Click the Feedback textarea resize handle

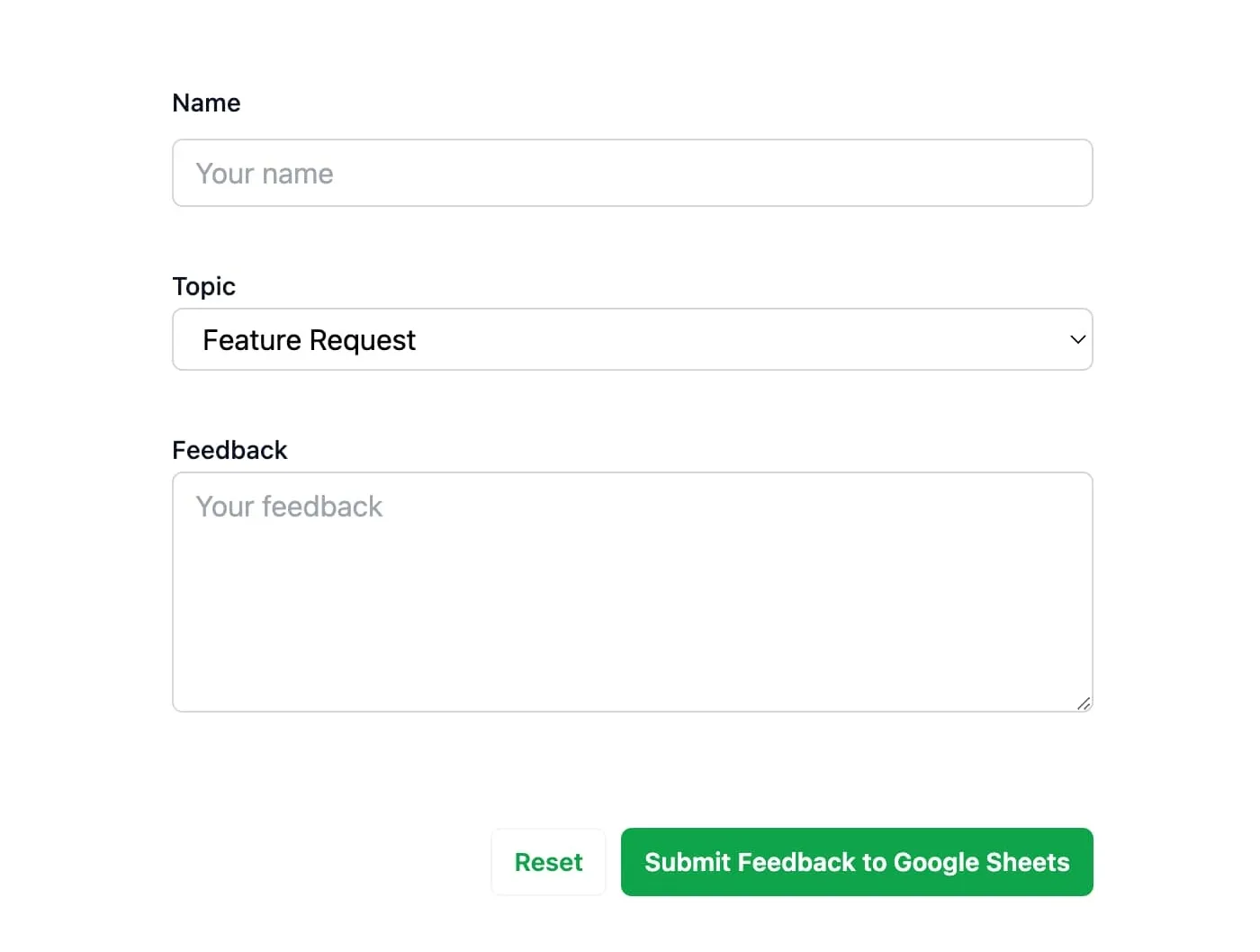[1084, 704]
